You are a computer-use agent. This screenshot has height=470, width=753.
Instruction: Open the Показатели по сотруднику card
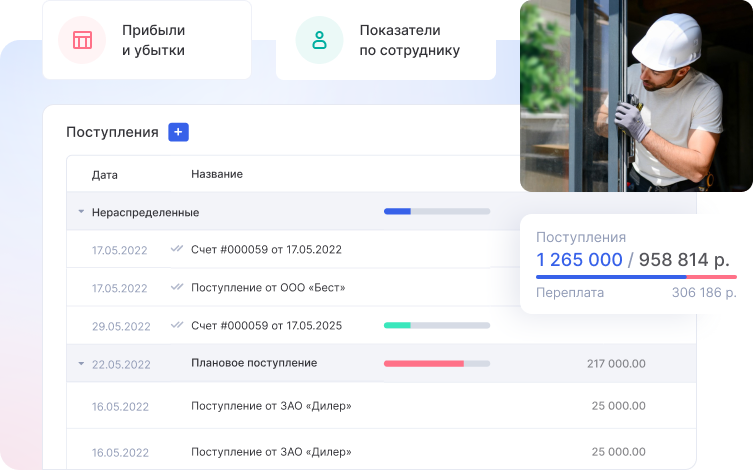[x=385, y=40]
